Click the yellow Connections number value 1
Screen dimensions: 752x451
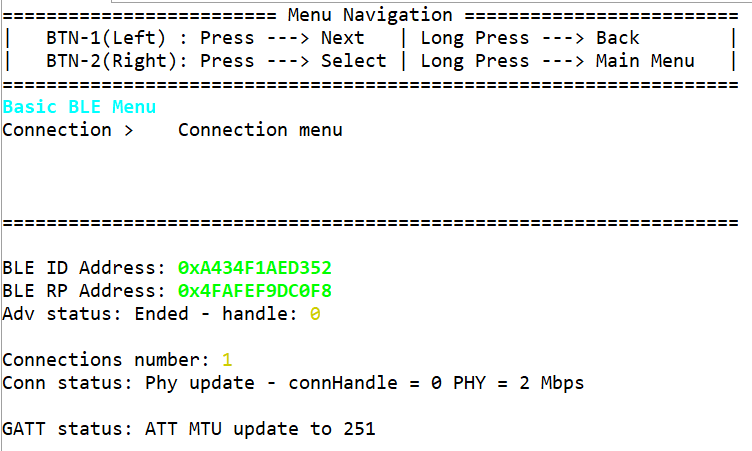click(x=227, y=360)
